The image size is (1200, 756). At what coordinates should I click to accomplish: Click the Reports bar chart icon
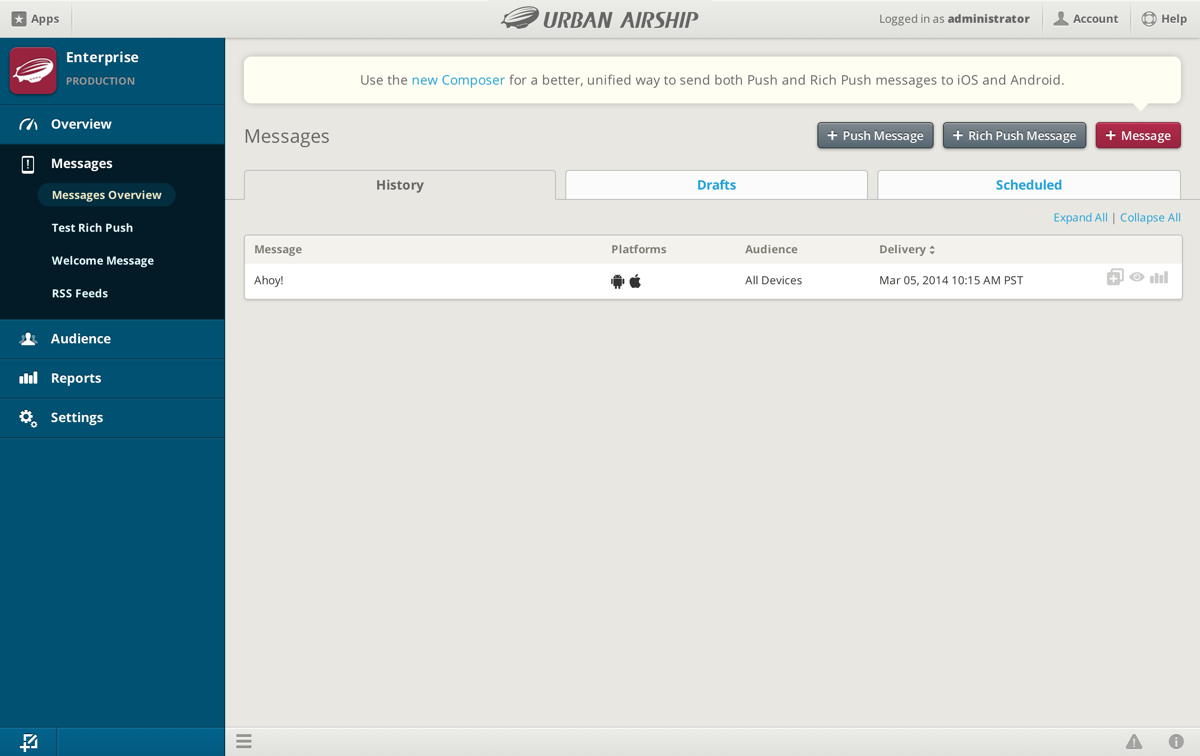pos(28,378)
